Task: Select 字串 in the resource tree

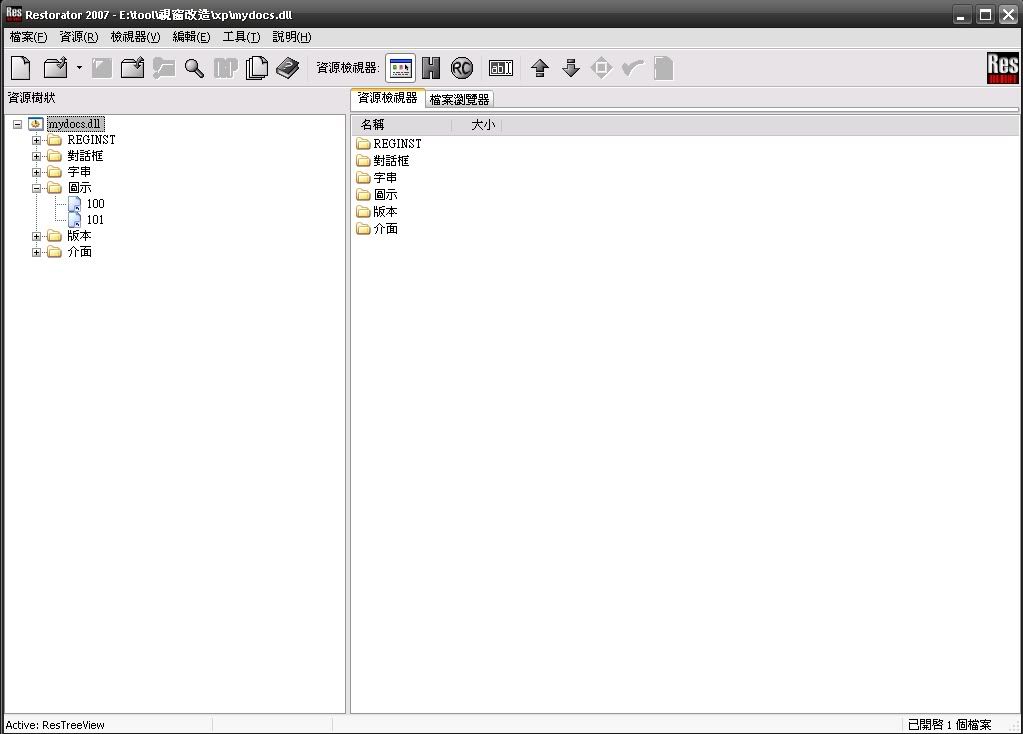Action: tap(79, 172)
